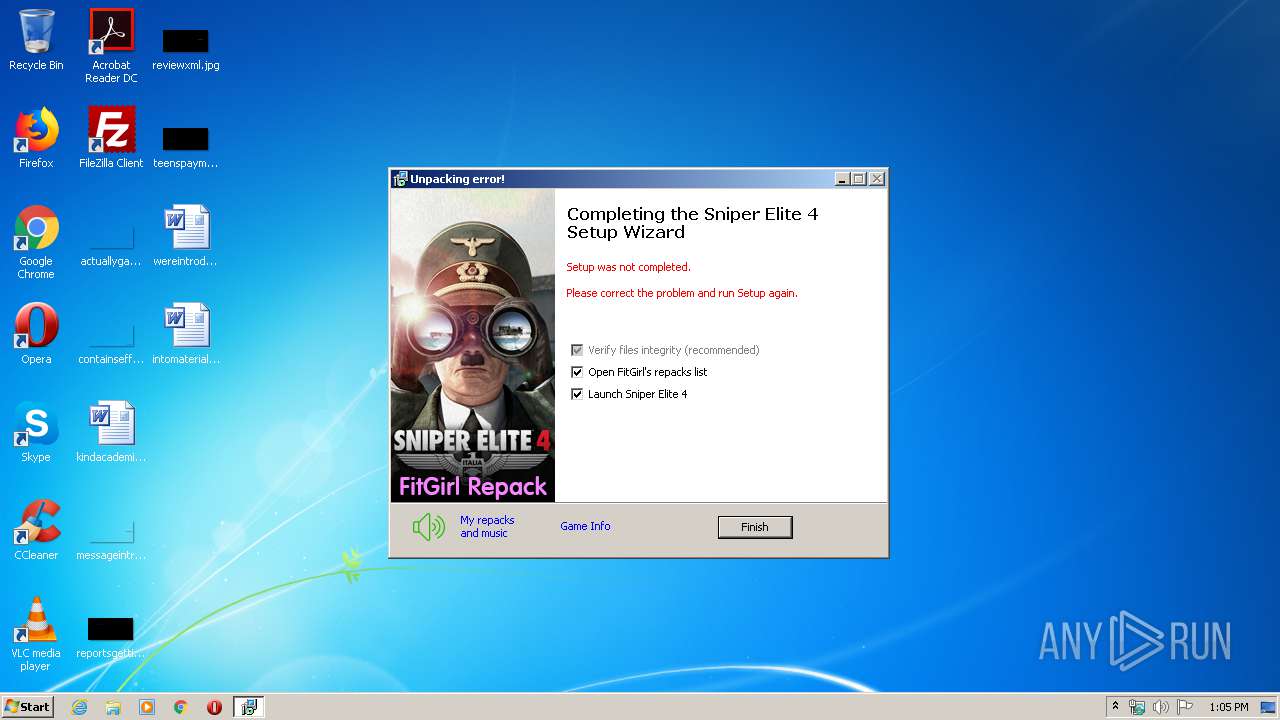Open the Windows Start menu

pyautogui.click(x=27, y=706)
